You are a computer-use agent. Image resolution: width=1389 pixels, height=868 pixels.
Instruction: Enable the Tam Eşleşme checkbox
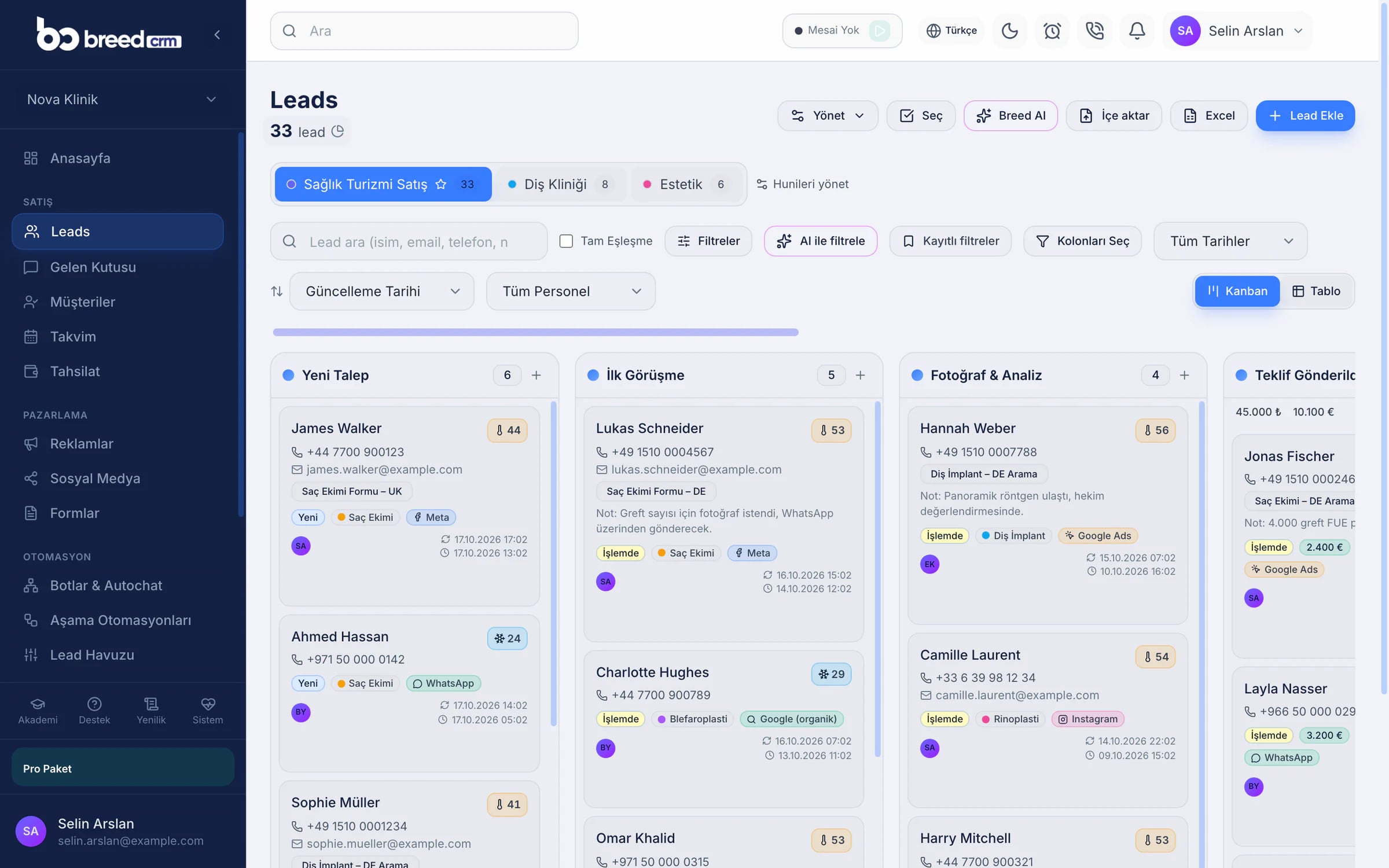tap(566, 241)
